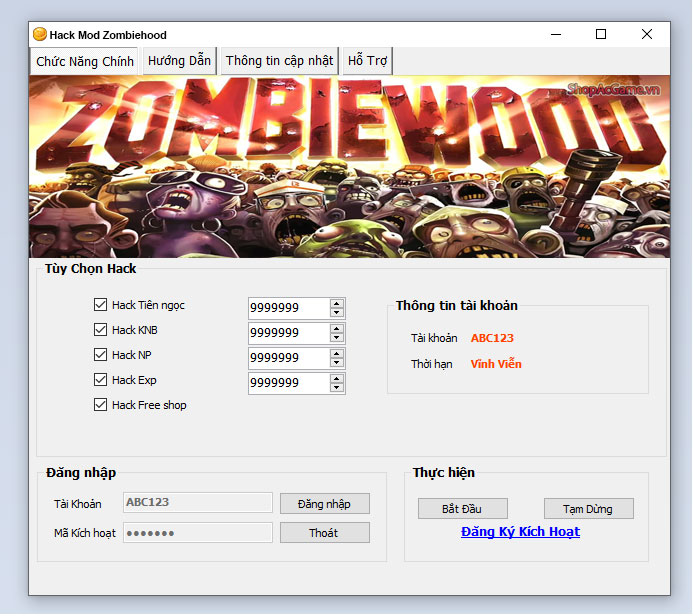This screenshot has height=616, width=693.
Task: Click the app icon in title bar
Action: point(40,35)
